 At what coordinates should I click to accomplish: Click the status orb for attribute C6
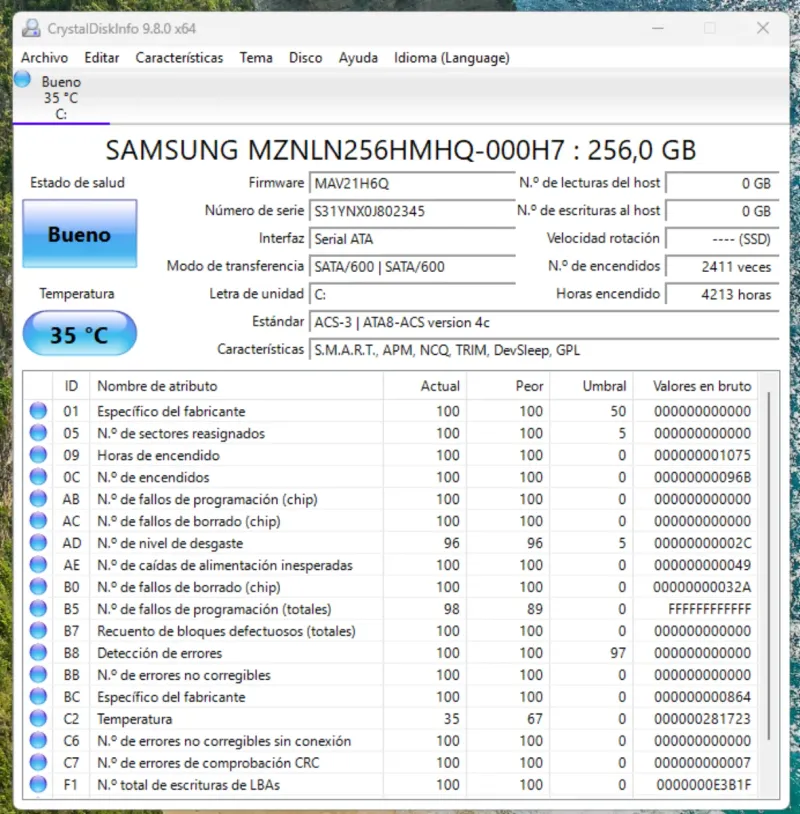click(38, 740)
